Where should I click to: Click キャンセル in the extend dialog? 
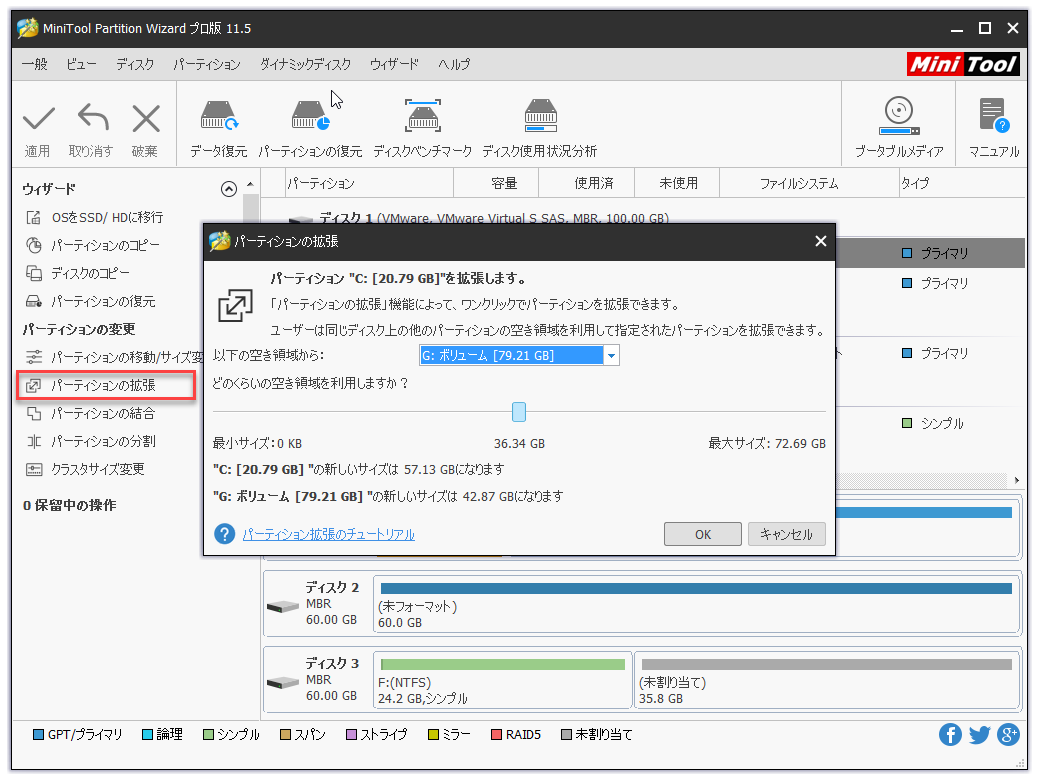(787, 534)
